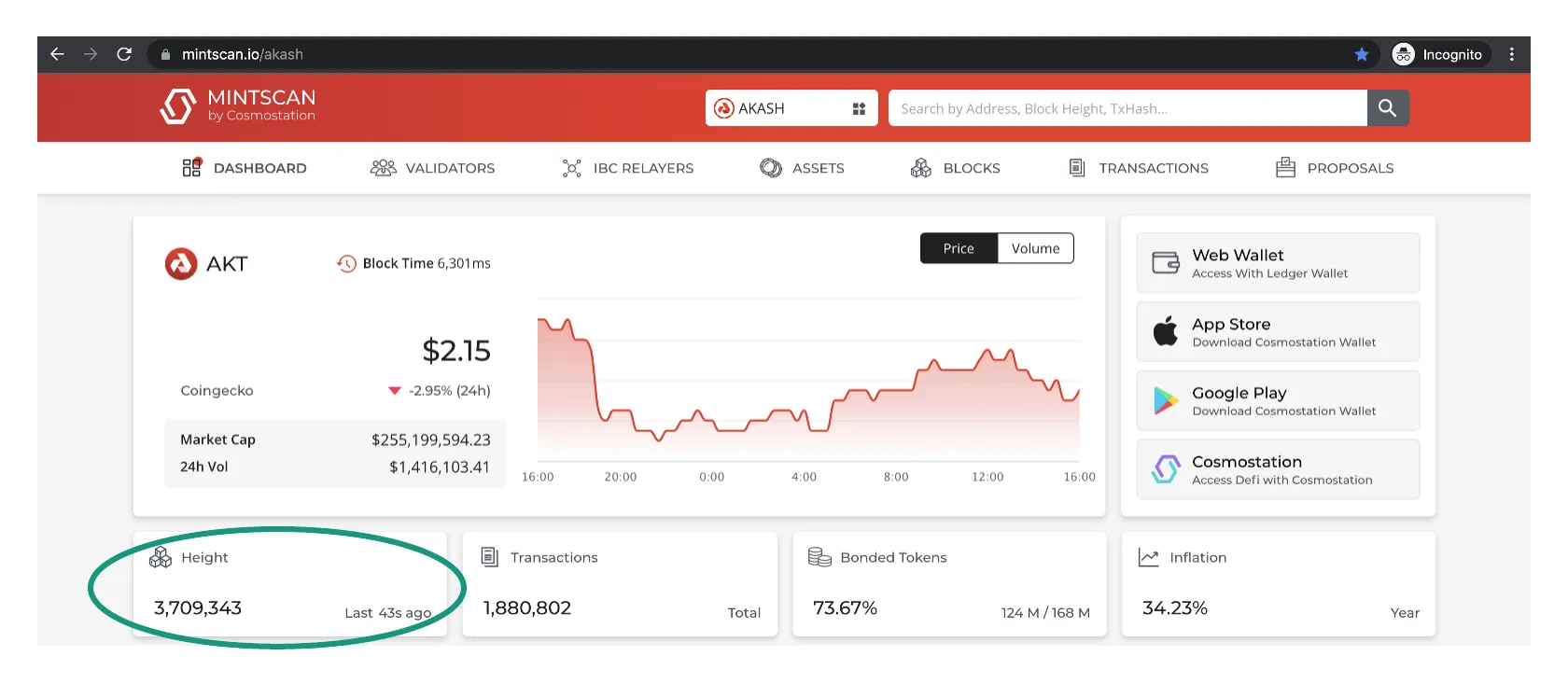Open the Validators tab

(433, 168)
